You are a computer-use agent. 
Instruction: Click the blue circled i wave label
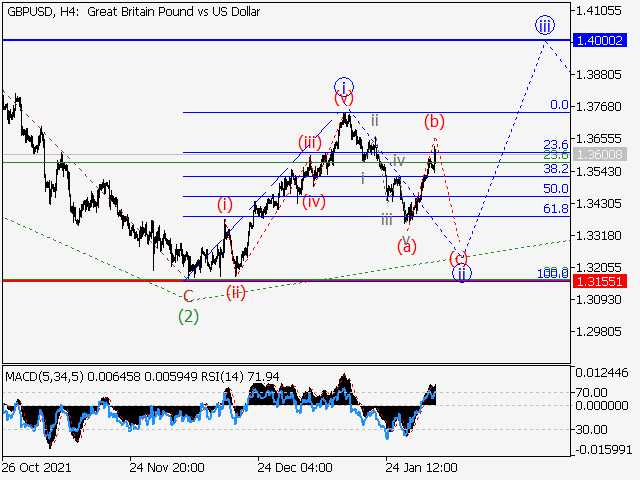(344, 86)
